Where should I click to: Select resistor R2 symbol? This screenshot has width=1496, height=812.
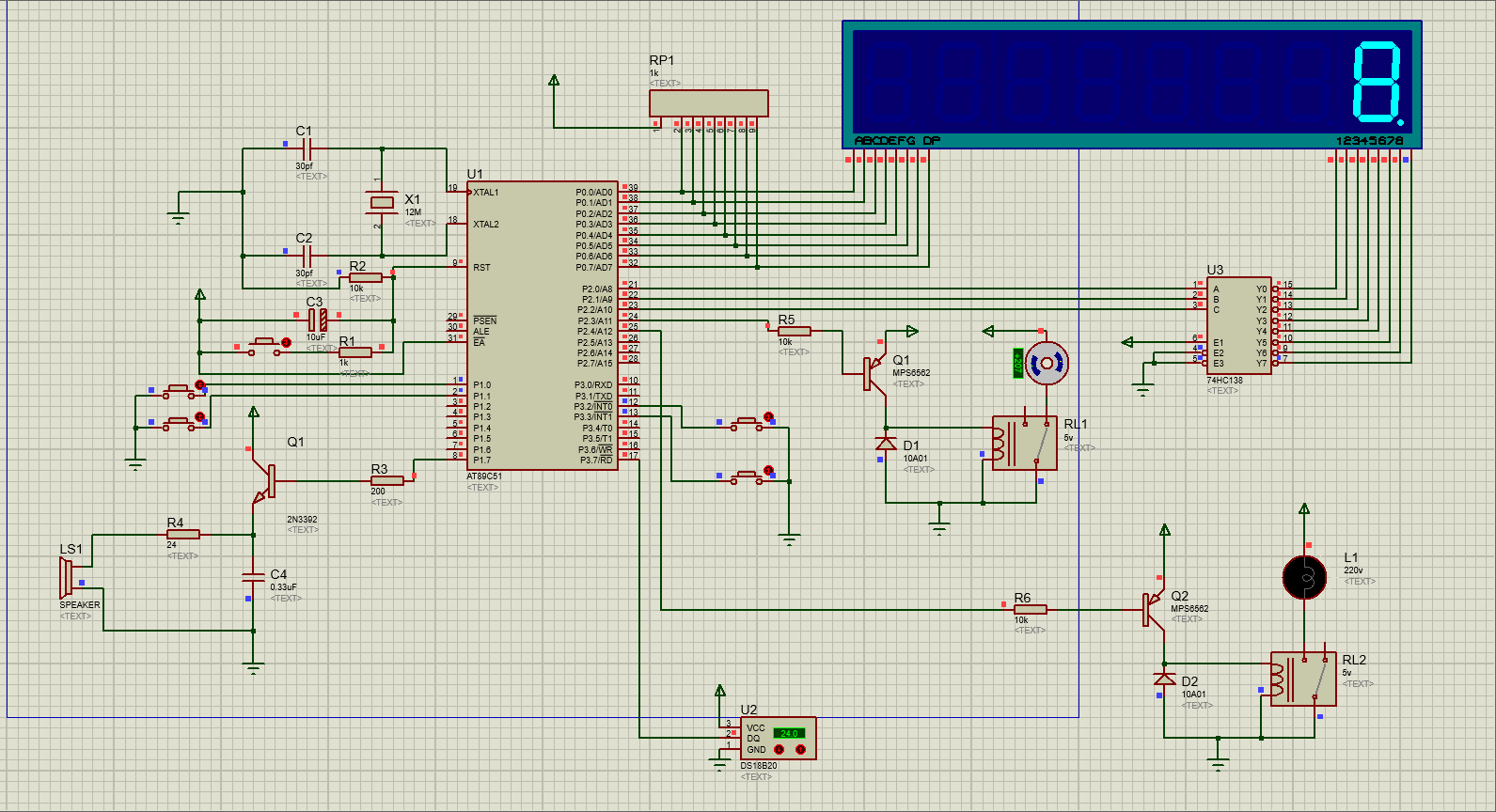(x=366, y=277)
